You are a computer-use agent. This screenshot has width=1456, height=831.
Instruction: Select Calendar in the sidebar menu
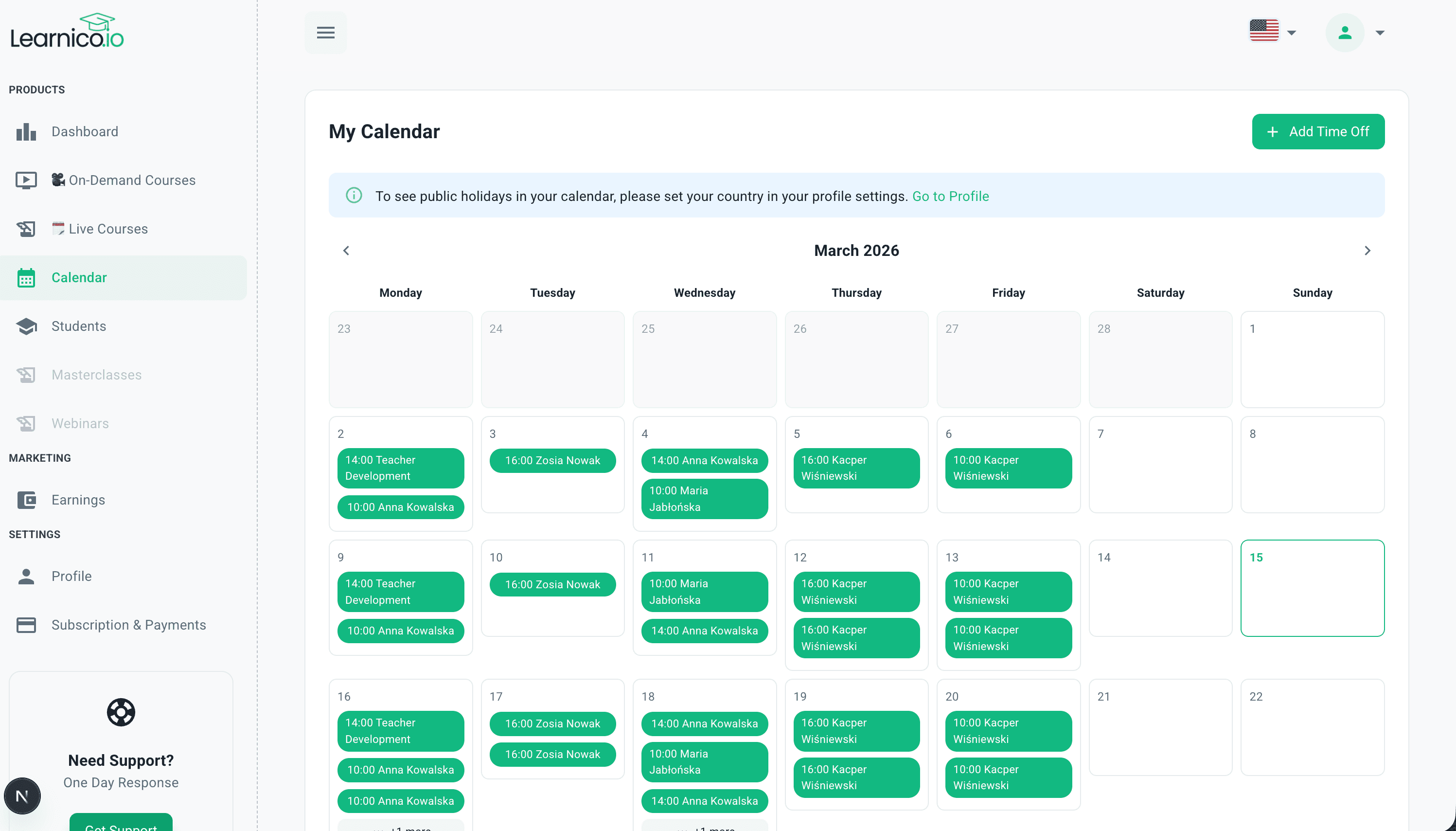pos(79,278)
